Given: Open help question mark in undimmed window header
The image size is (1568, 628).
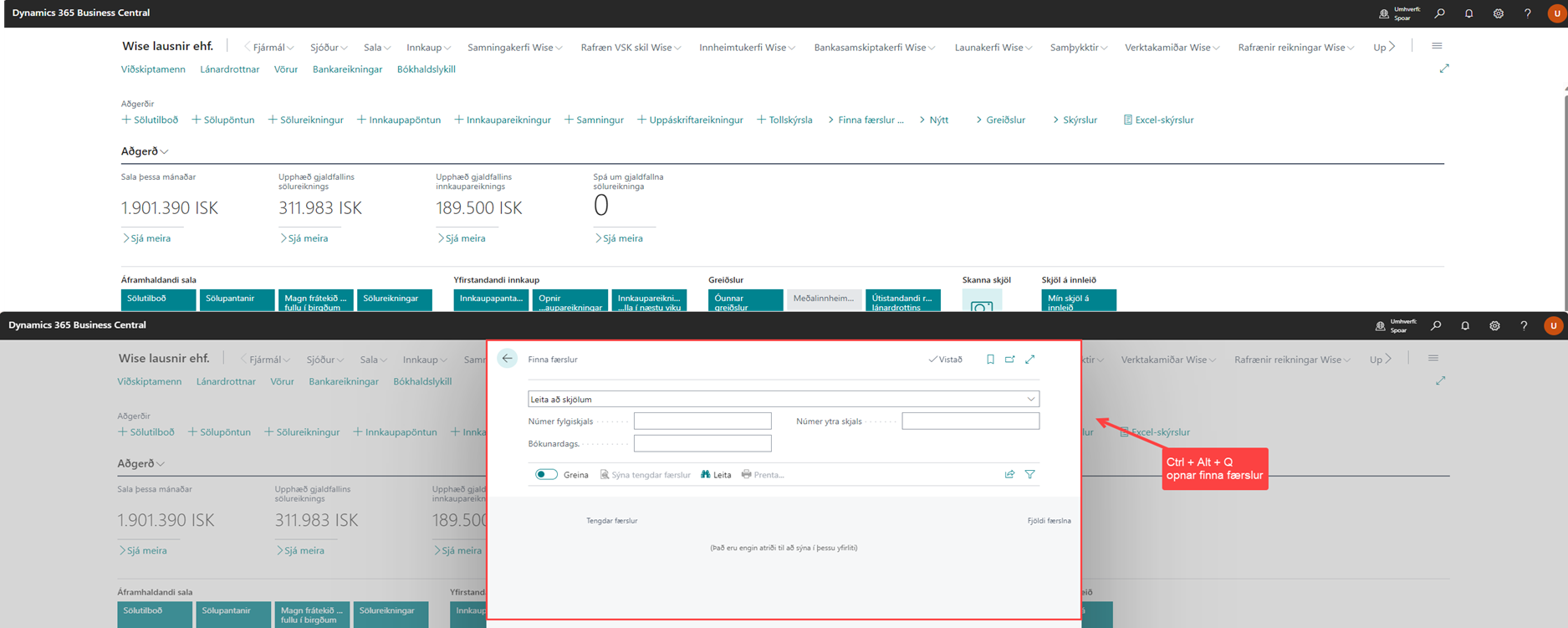Looking at the screenshot, I should [x=1527, y=13].
